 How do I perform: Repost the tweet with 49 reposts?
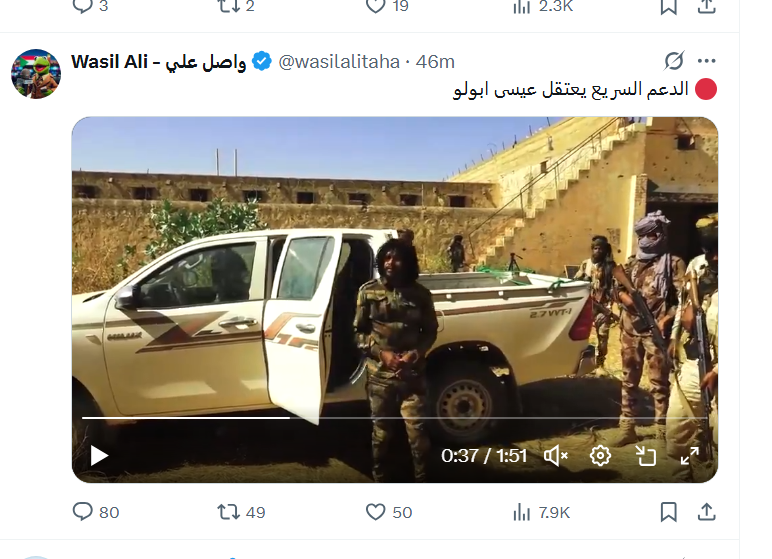(241, 512)
